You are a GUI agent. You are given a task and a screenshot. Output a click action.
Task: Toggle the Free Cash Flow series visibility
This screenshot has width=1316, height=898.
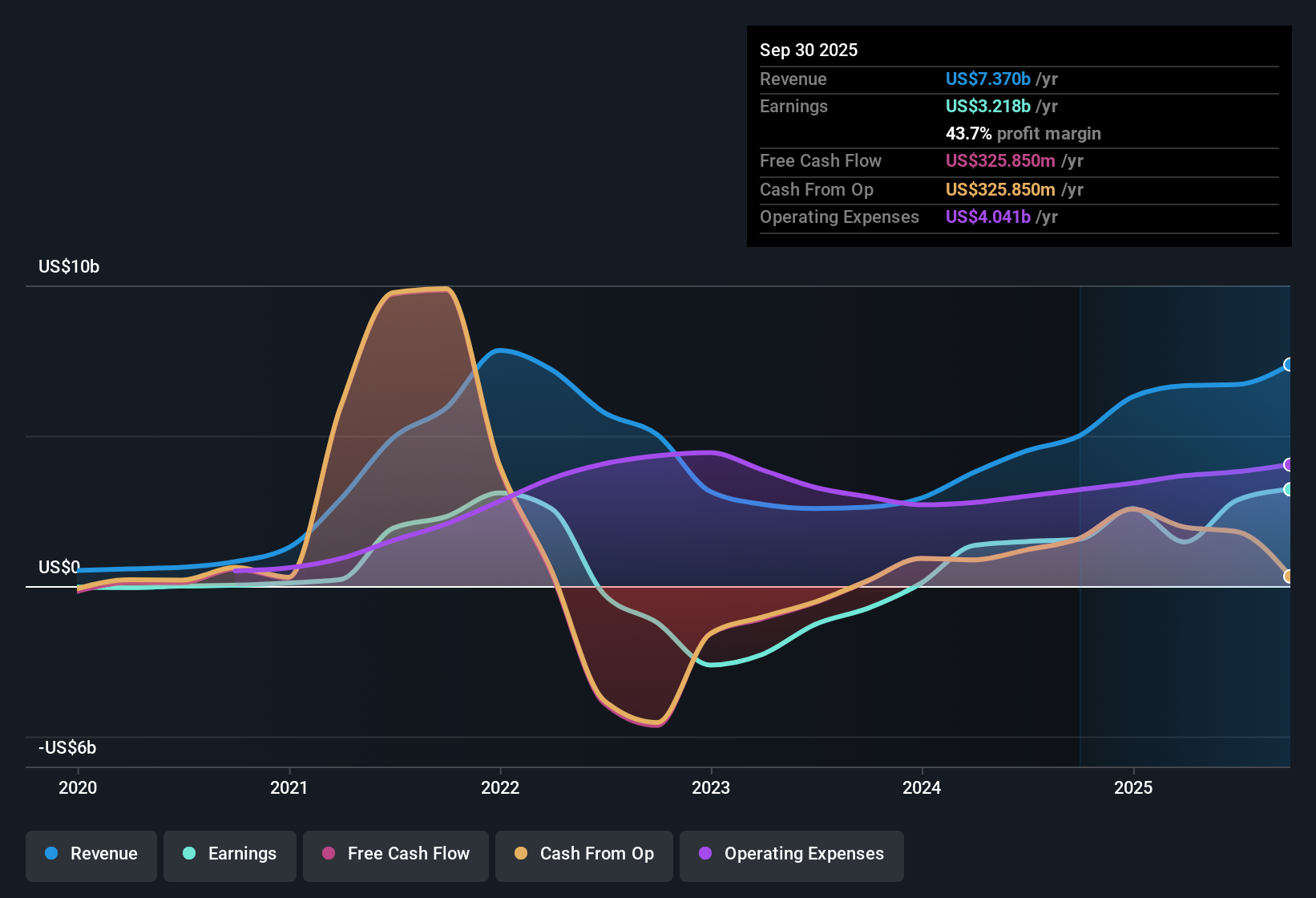(x=395, y=855)
